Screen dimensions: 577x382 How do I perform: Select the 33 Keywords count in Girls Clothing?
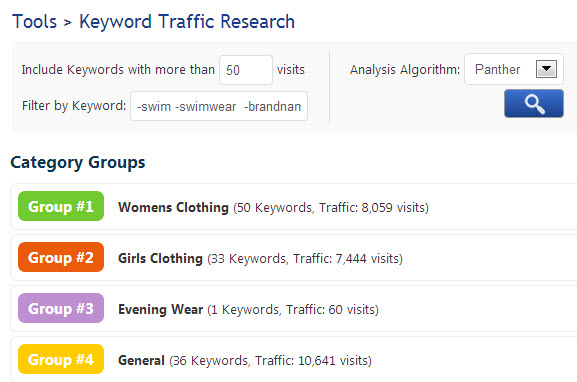pos(248,259)
